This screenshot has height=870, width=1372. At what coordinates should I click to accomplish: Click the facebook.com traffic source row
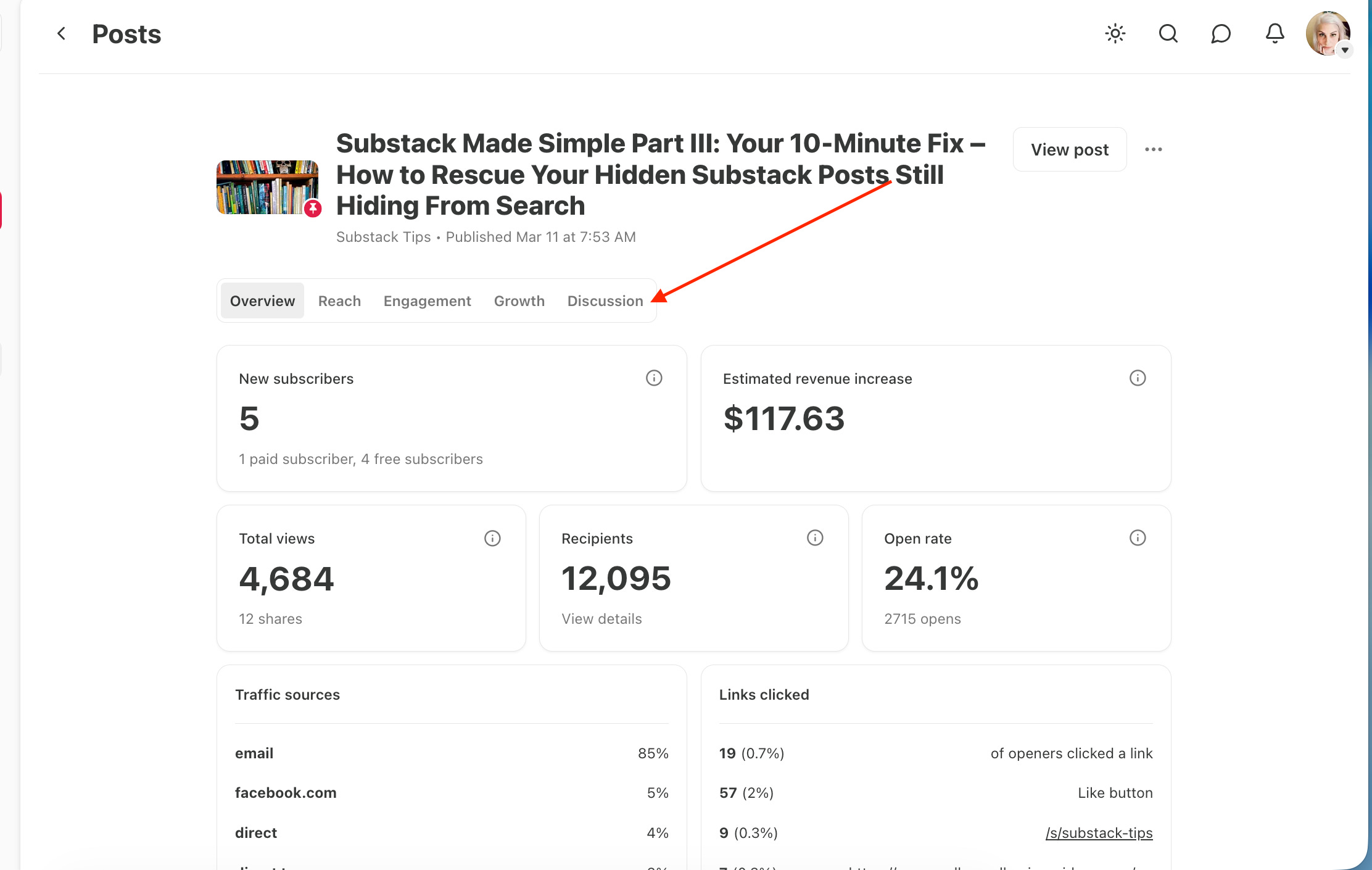point(452,793)
